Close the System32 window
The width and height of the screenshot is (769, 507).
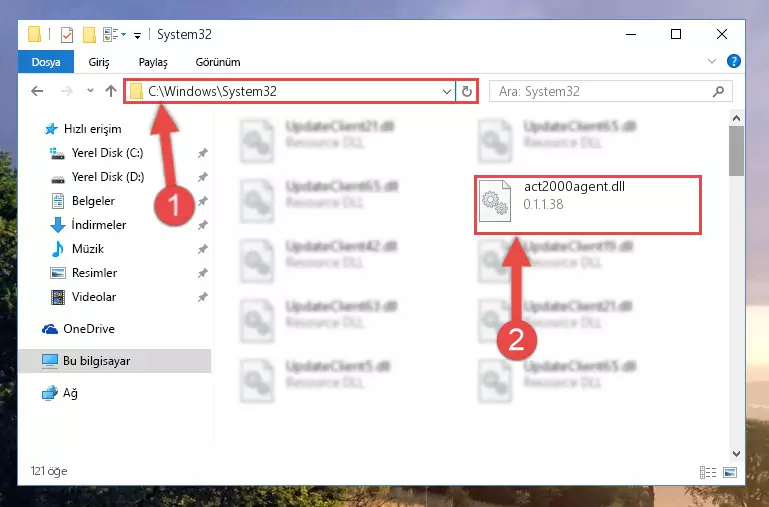tap(721, 34)
